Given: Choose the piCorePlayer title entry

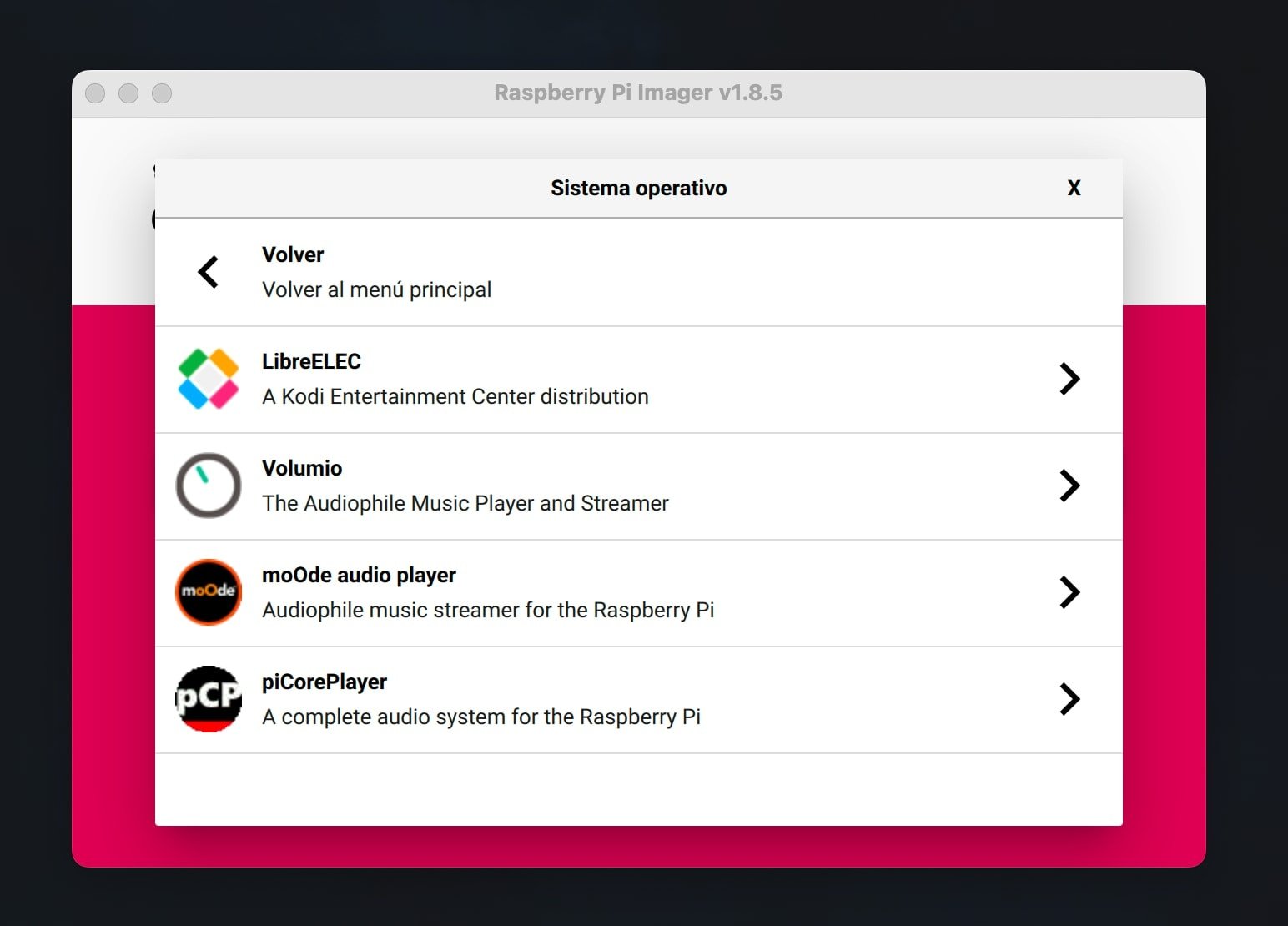Looking at the screenshot, I should (325, 682).
